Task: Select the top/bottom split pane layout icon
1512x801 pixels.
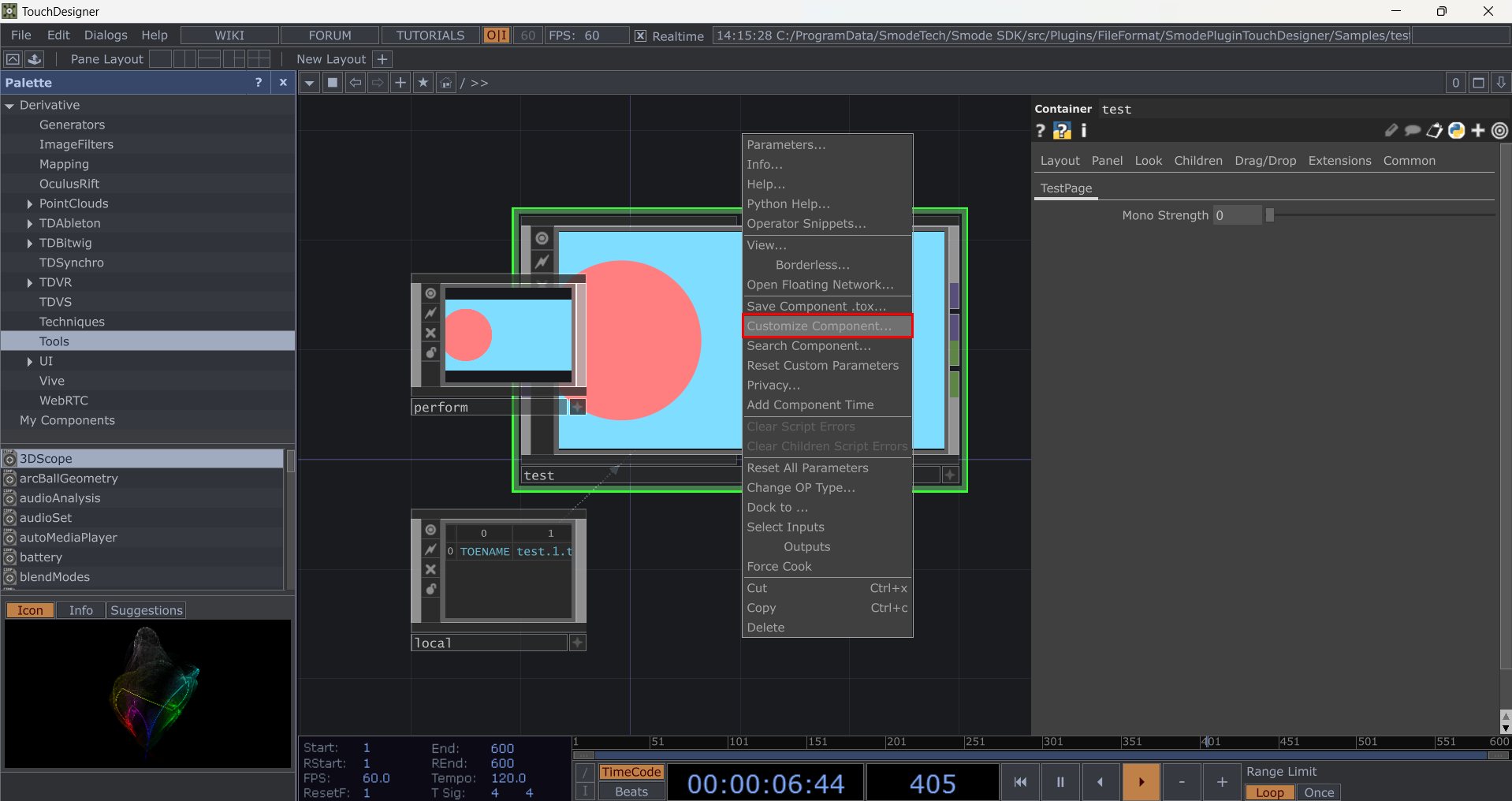Action: point(209,59)
